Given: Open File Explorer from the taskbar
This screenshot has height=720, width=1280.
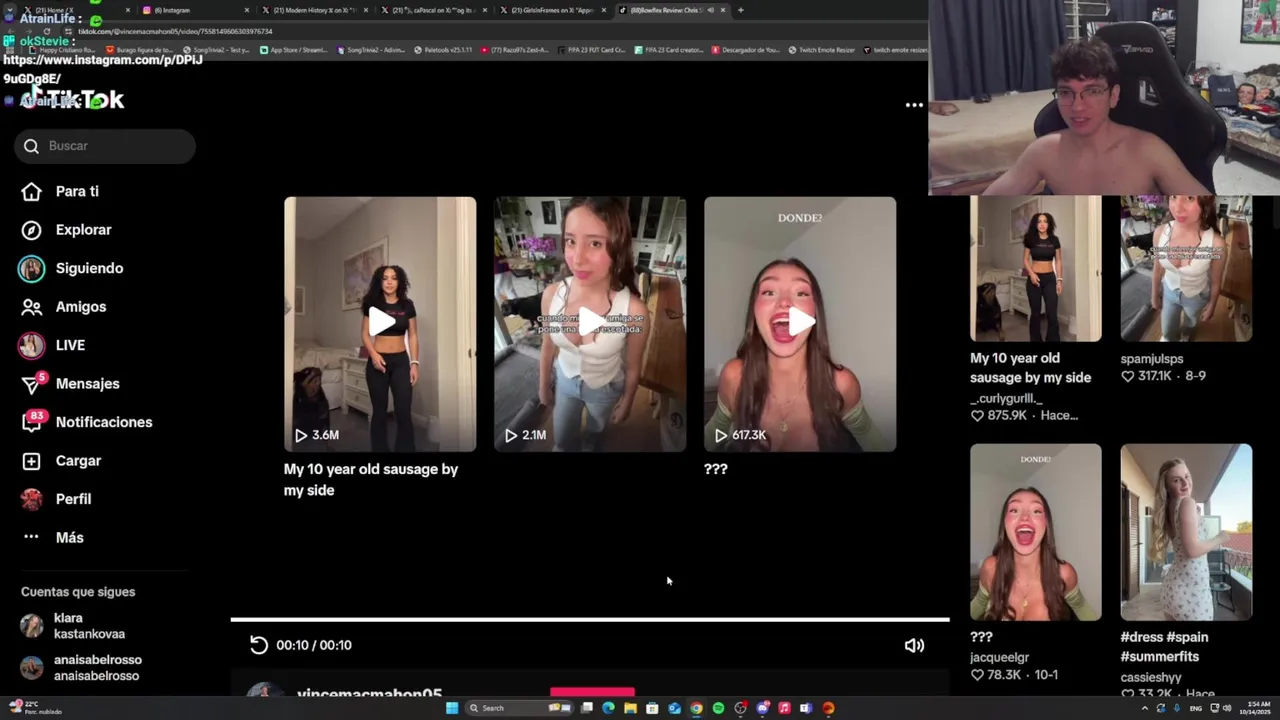Looking at the screenshot, I should [630, 708].
